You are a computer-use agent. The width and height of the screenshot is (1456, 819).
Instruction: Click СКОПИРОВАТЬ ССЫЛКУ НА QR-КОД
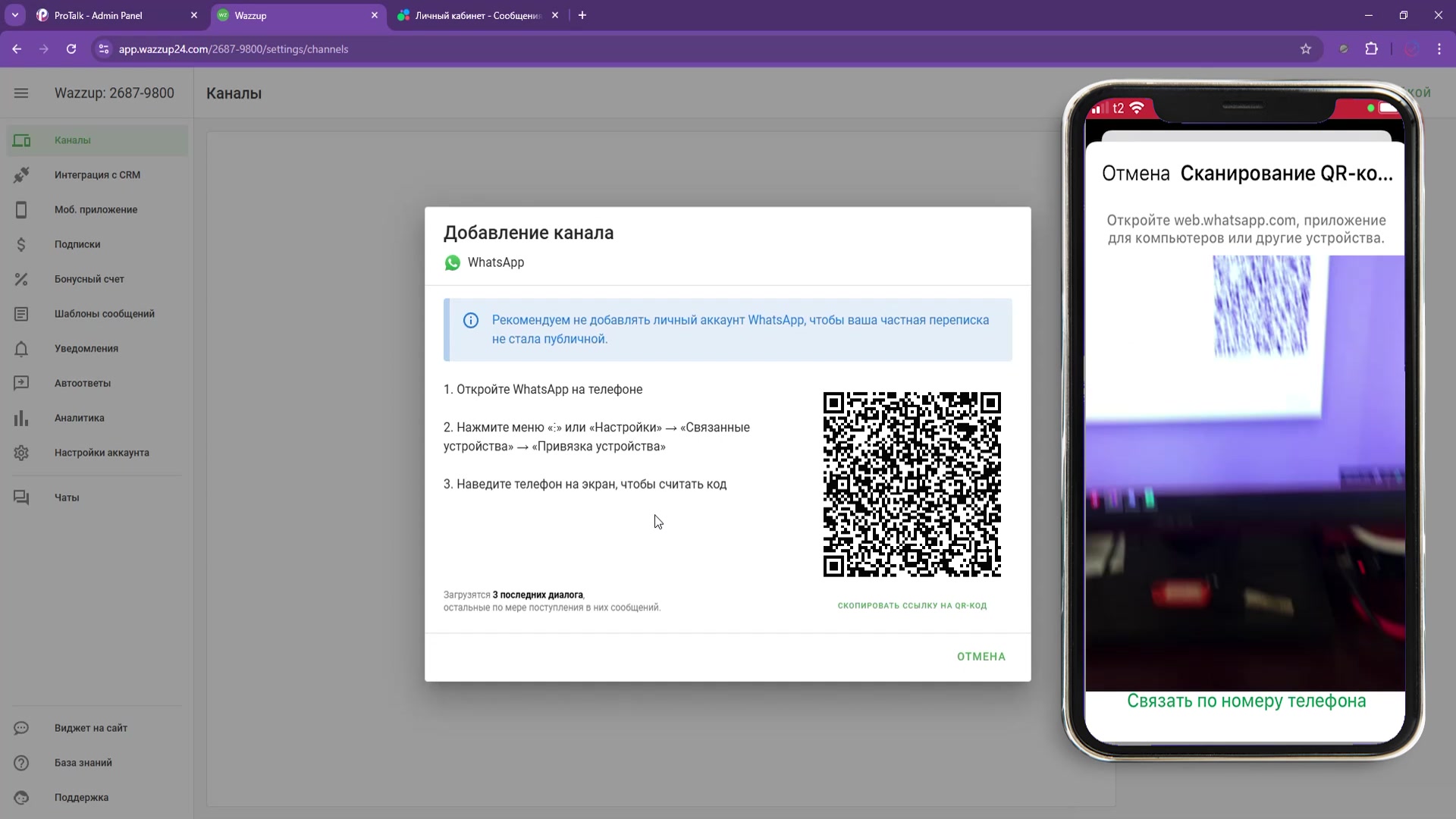(x=912, y=605)
